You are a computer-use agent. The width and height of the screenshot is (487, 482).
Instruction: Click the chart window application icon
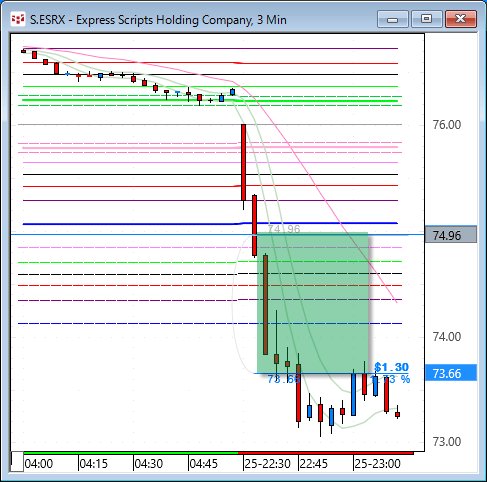pos(18,19)
